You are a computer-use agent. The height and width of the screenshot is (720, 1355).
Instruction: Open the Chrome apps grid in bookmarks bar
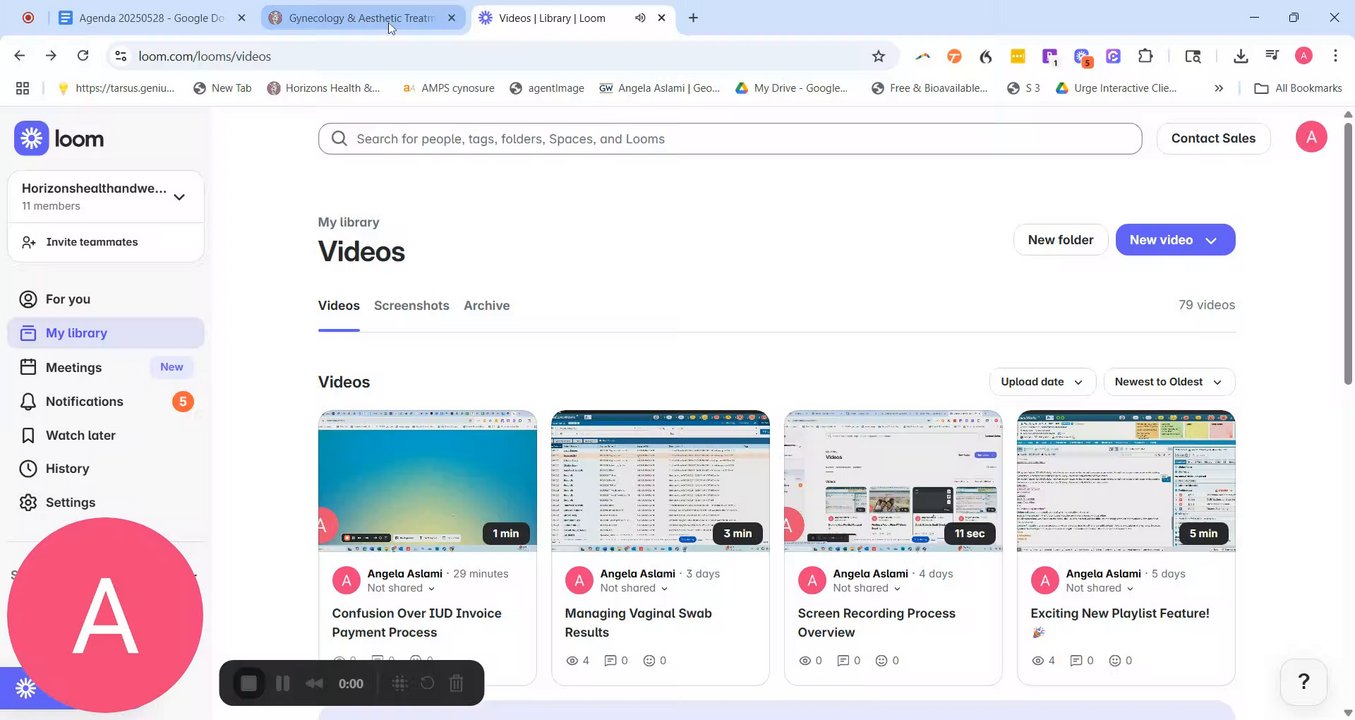(23, 88)
